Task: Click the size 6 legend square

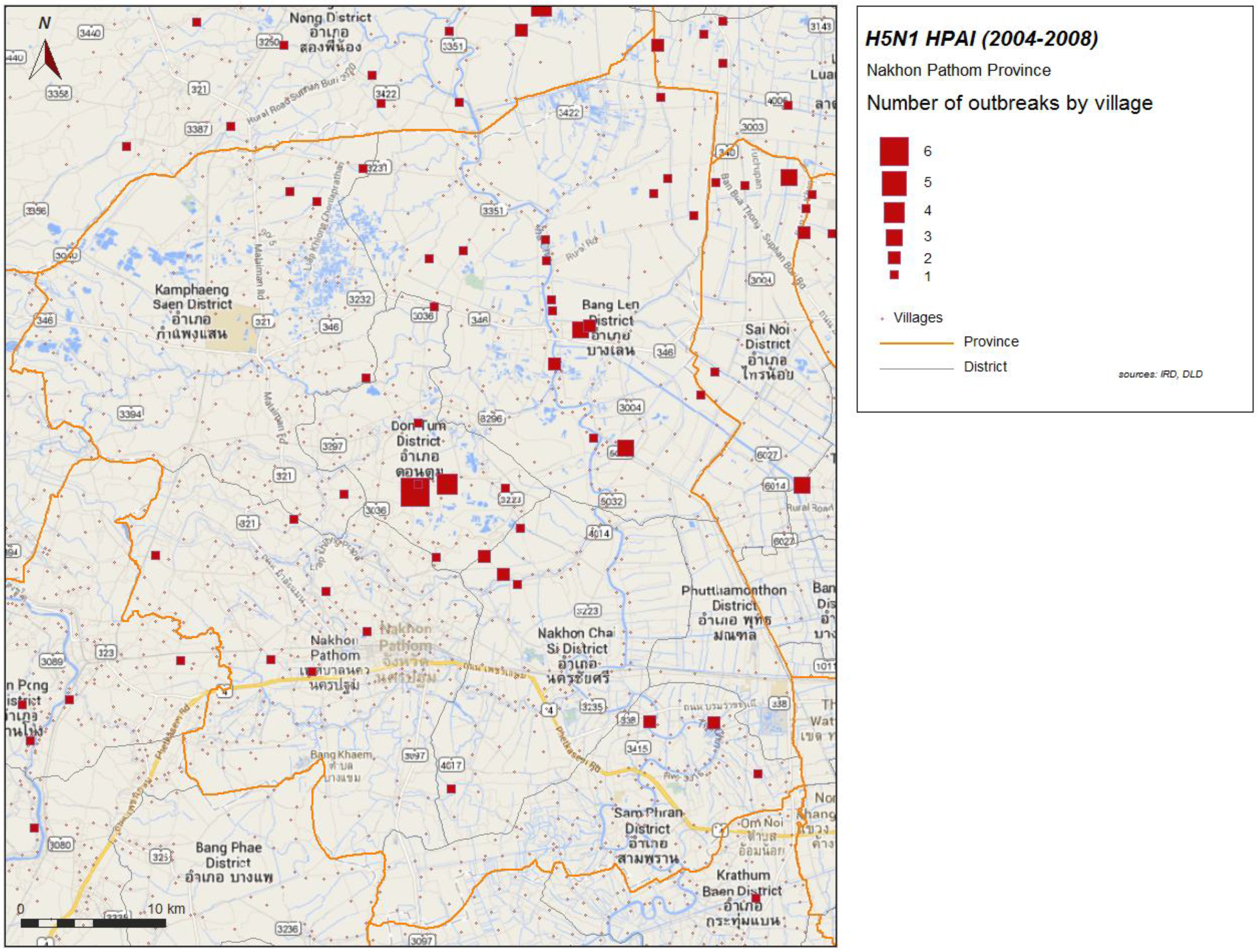Action: 894,151
